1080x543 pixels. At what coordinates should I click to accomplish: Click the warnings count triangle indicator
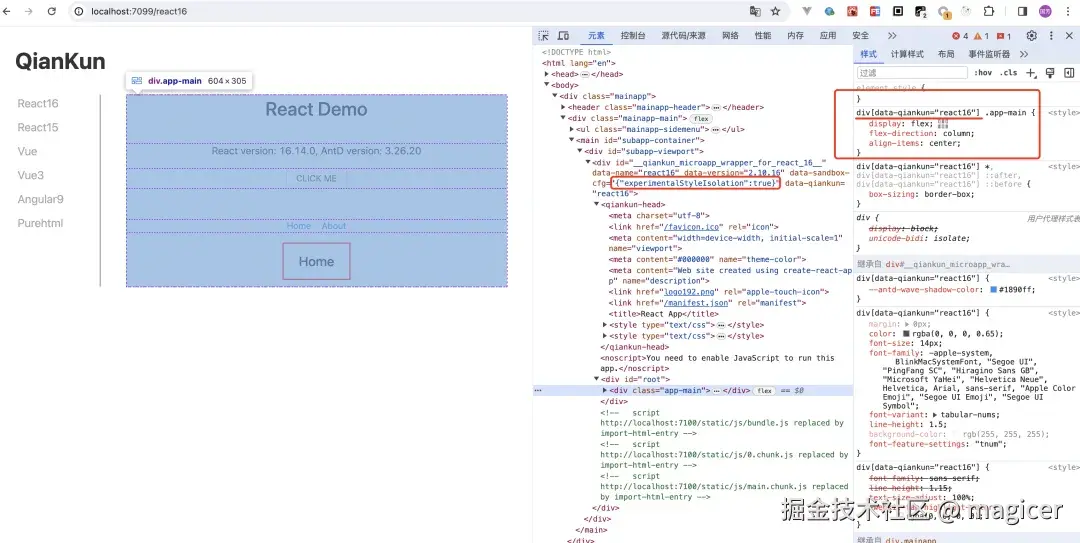pyautogui.click(x=982, y=36)
